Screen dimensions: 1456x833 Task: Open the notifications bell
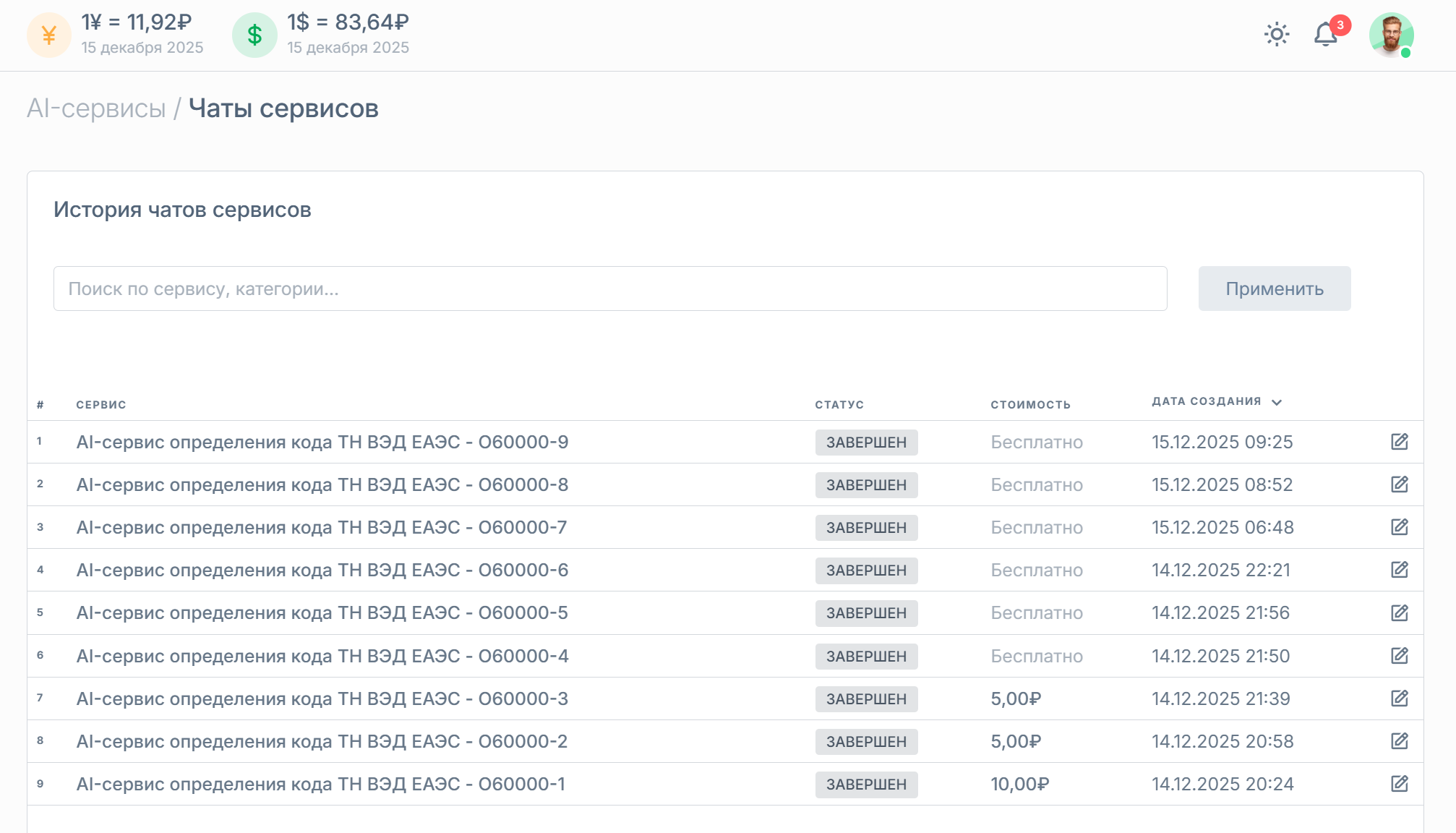pos(1325,35)
